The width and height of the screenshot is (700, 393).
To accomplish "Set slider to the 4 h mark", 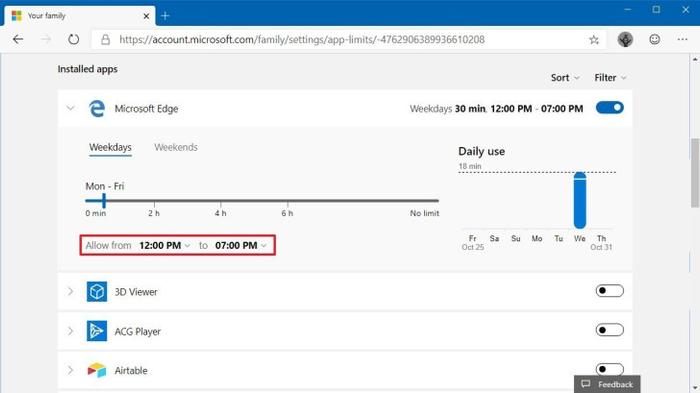I will tap(221, 201).
